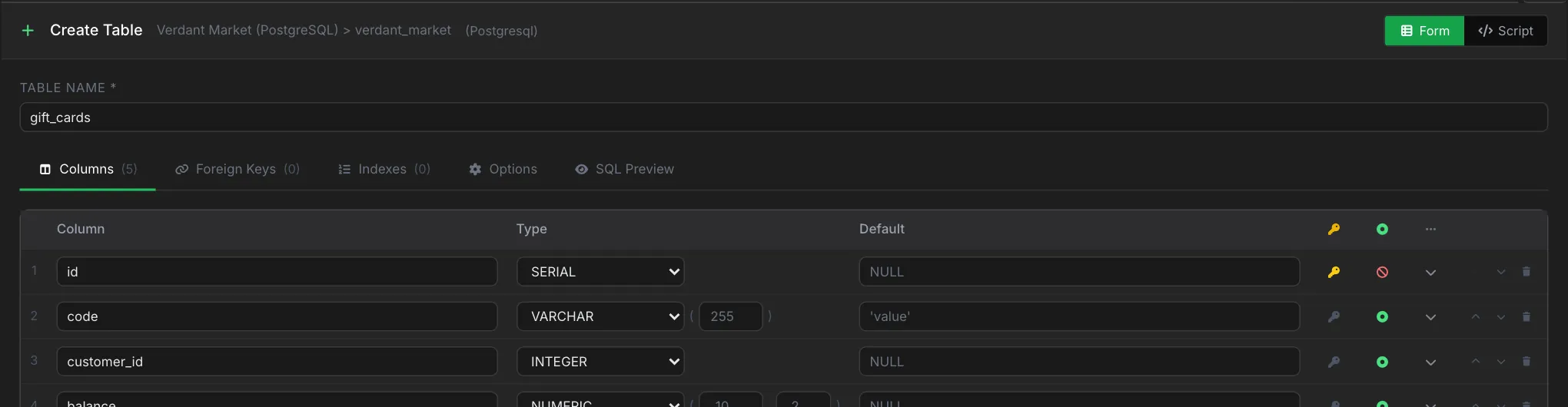The height and width of the screenshot is (407, 1568).
Task: Click the green plus icon beside Create Table
Action: click(x=28, y=31)
